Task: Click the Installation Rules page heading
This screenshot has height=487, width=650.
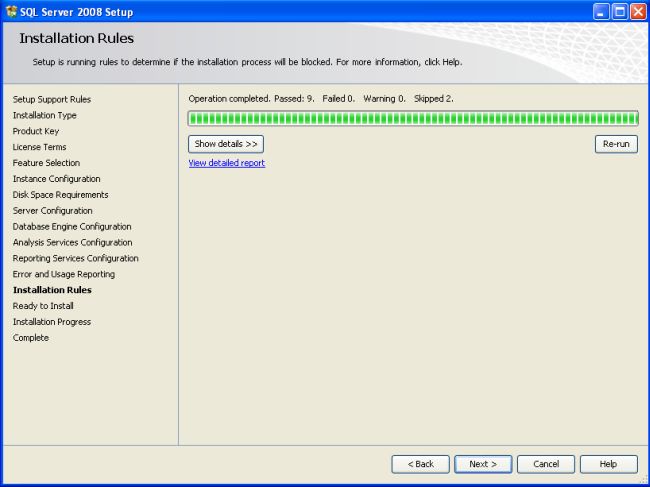Action: point(77,38)
